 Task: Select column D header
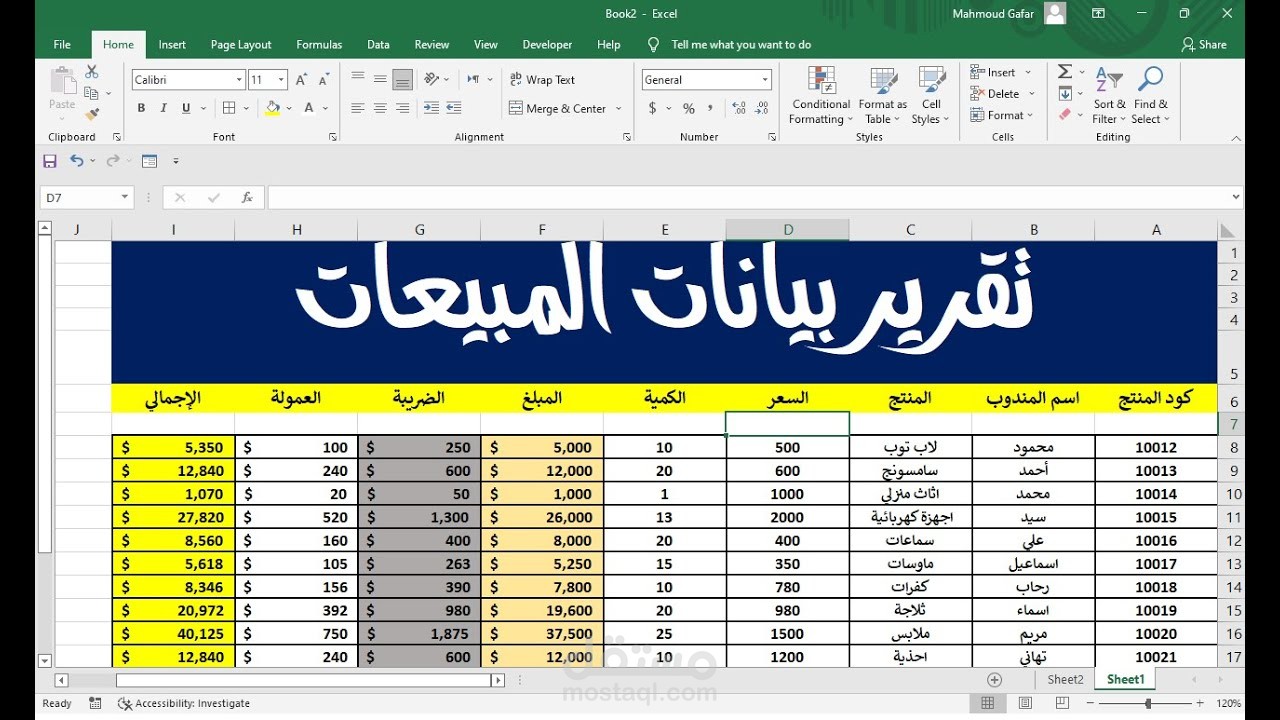pyautogui.click(x=788, y=230)
